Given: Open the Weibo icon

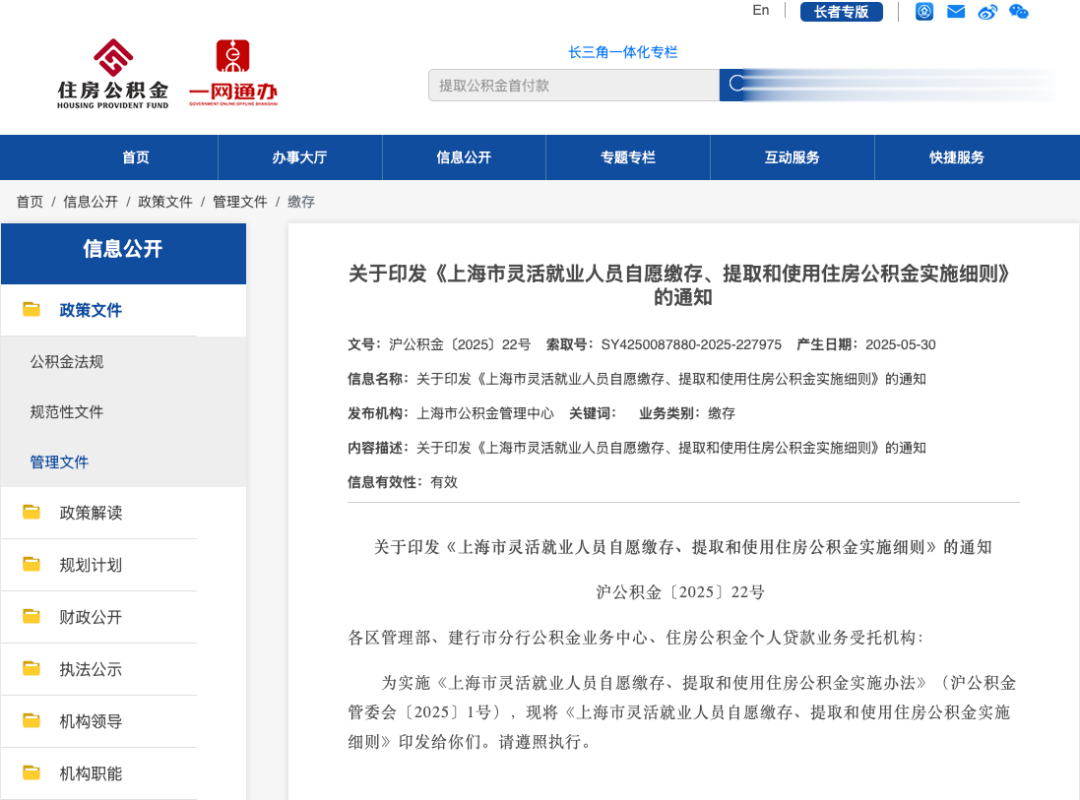Looking at the screenshot, I should (x=988, y=12).
